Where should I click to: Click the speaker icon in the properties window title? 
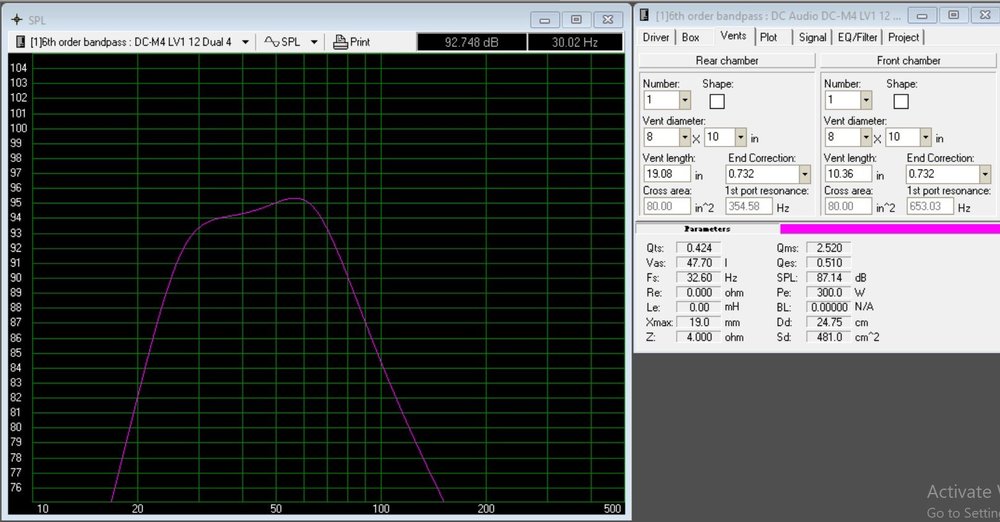point(644,15)
